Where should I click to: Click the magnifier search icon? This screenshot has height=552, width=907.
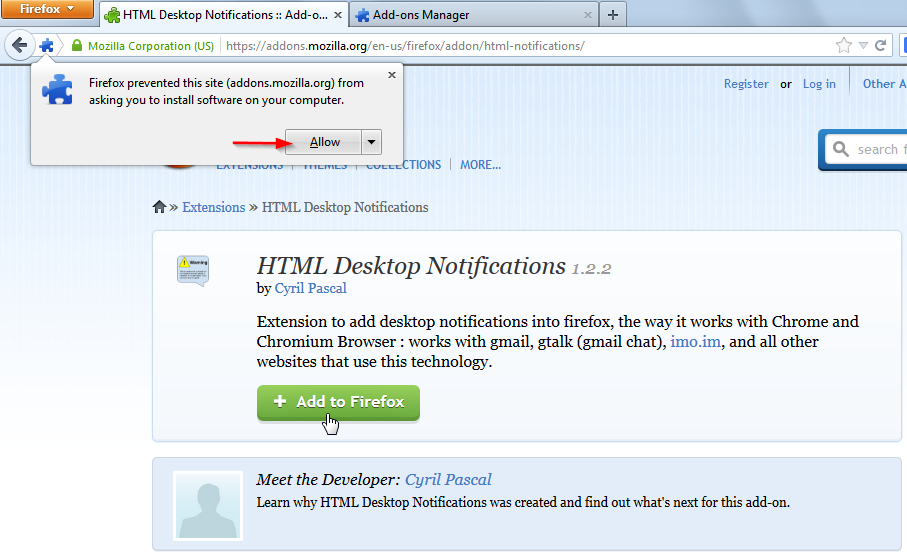840,149
